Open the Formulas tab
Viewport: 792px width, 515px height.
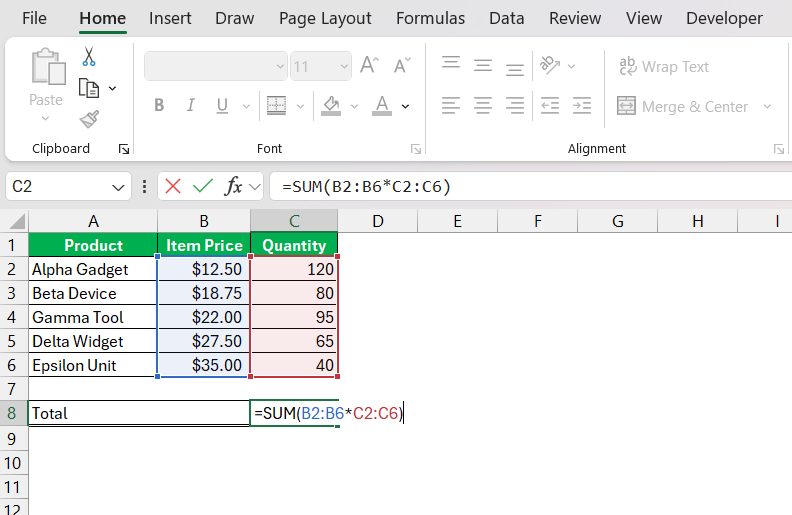pyautogui.click(x=430, y=19)
